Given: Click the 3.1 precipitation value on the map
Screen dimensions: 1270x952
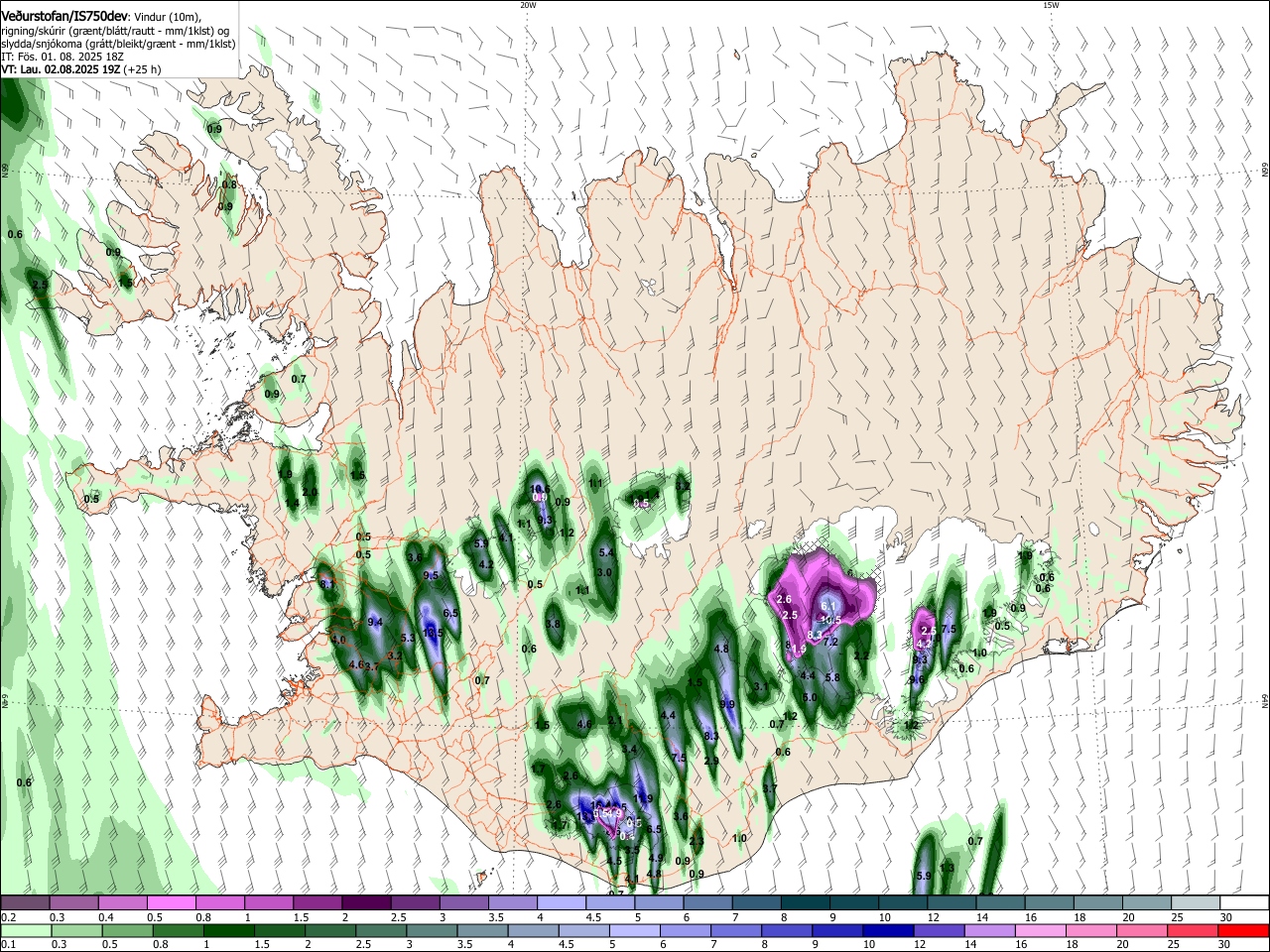Looking at the screenshot, I should 762,686.
